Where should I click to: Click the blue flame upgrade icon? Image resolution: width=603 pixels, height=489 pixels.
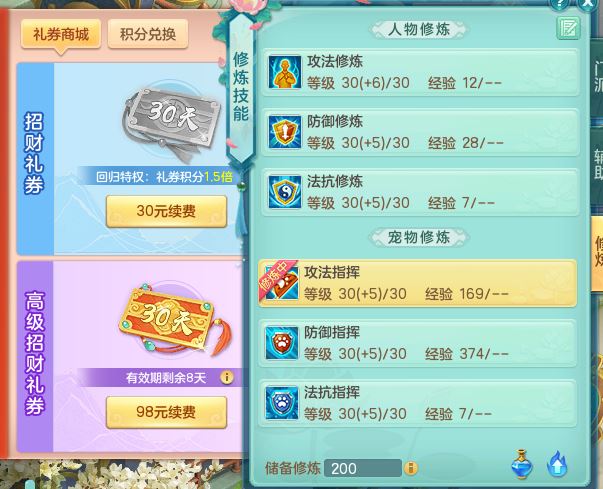(557, 464)
